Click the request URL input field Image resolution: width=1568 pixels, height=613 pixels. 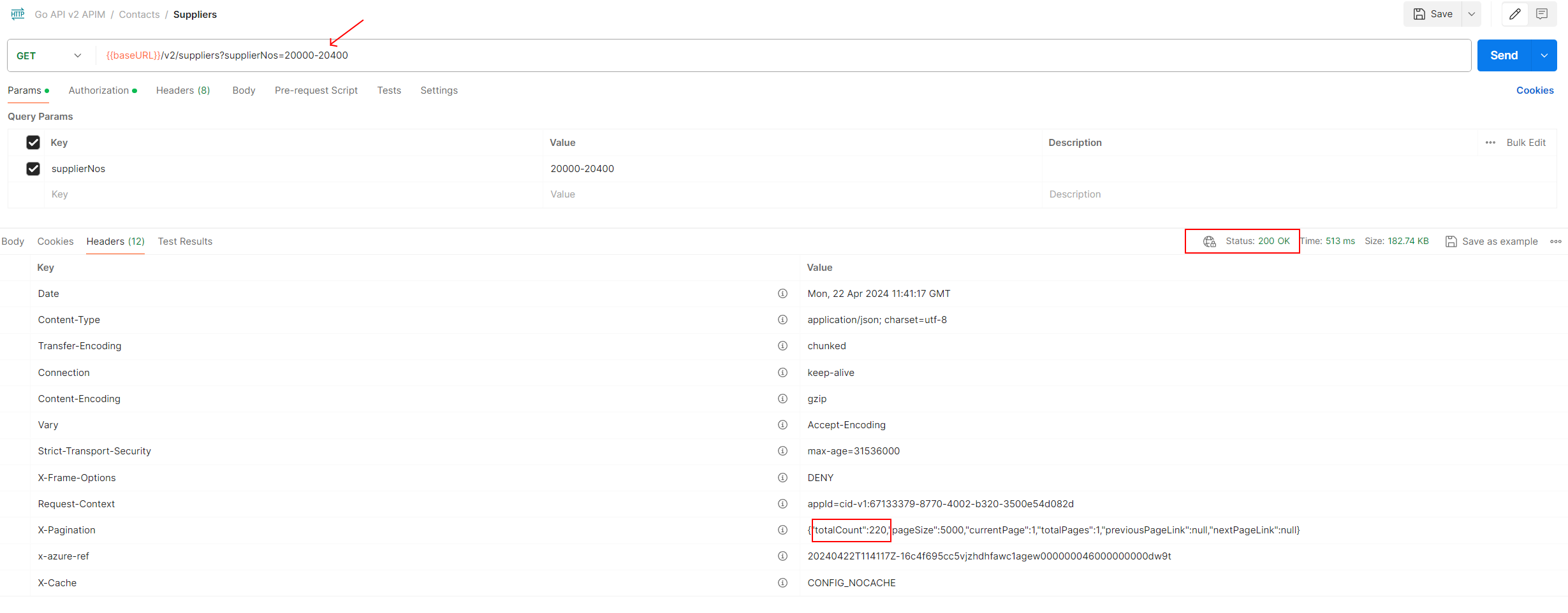[765, 56]
